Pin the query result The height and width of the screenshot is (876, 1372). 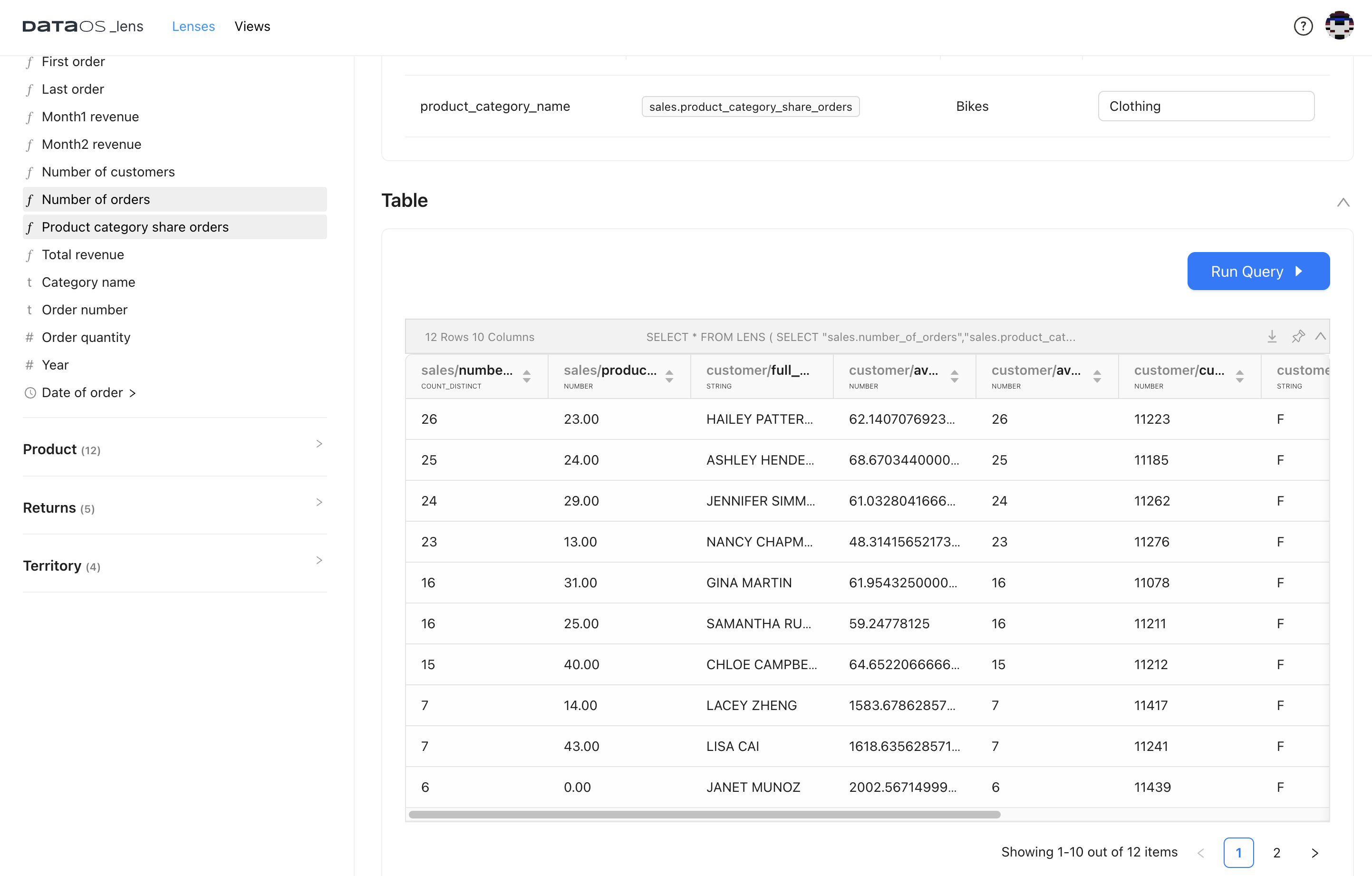1298,336
